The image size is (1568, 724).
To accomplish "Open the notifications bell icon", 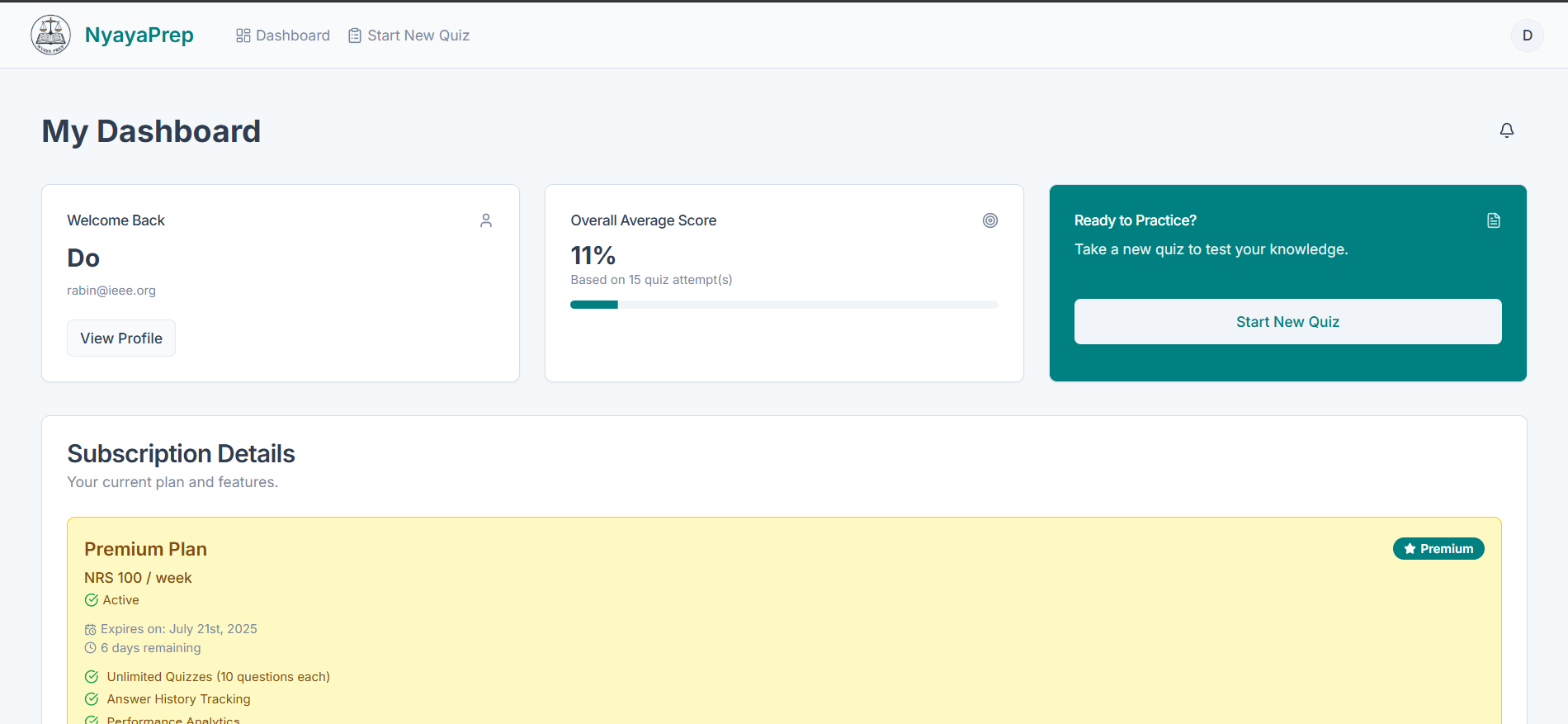I will click(x=1506, y=130).
